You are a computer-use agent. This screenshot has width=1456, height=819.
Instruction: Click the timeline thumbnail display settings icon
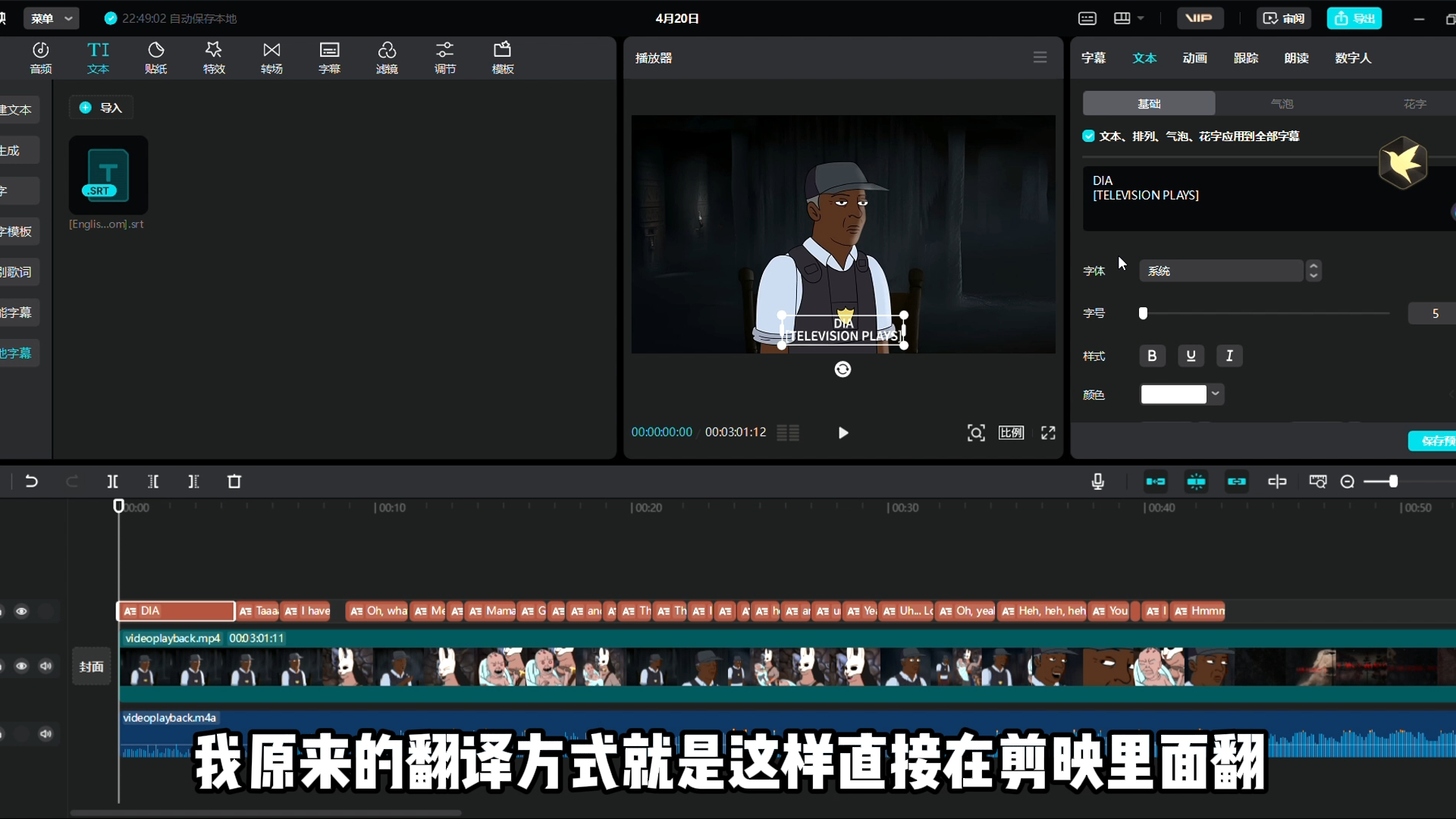1318,482
